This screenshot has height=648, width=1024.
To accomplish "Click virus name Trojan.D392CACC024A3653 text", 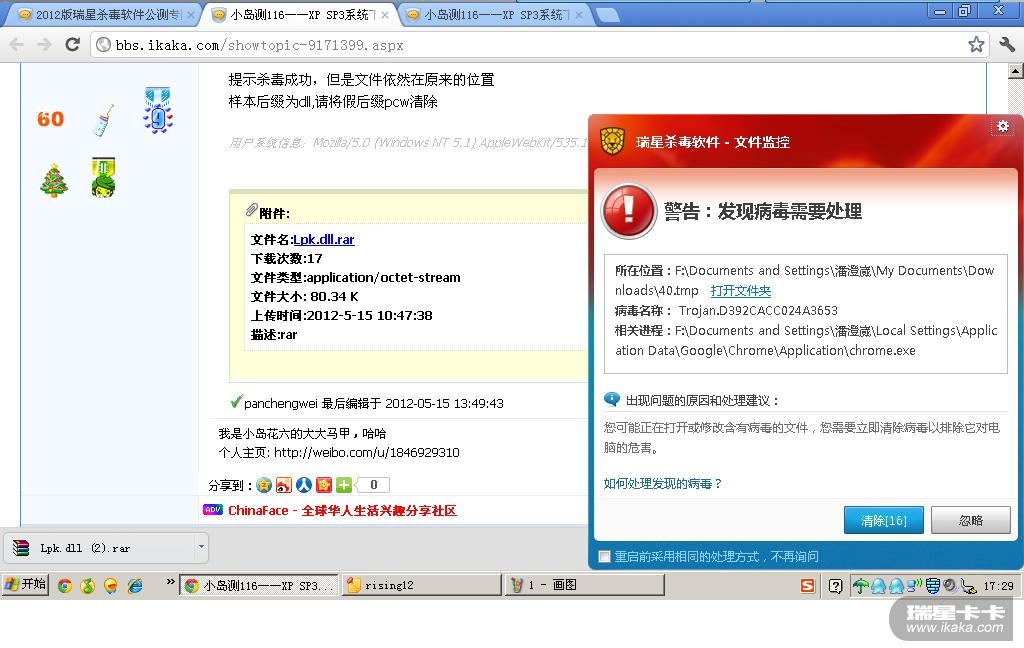I will pos(758,310).
